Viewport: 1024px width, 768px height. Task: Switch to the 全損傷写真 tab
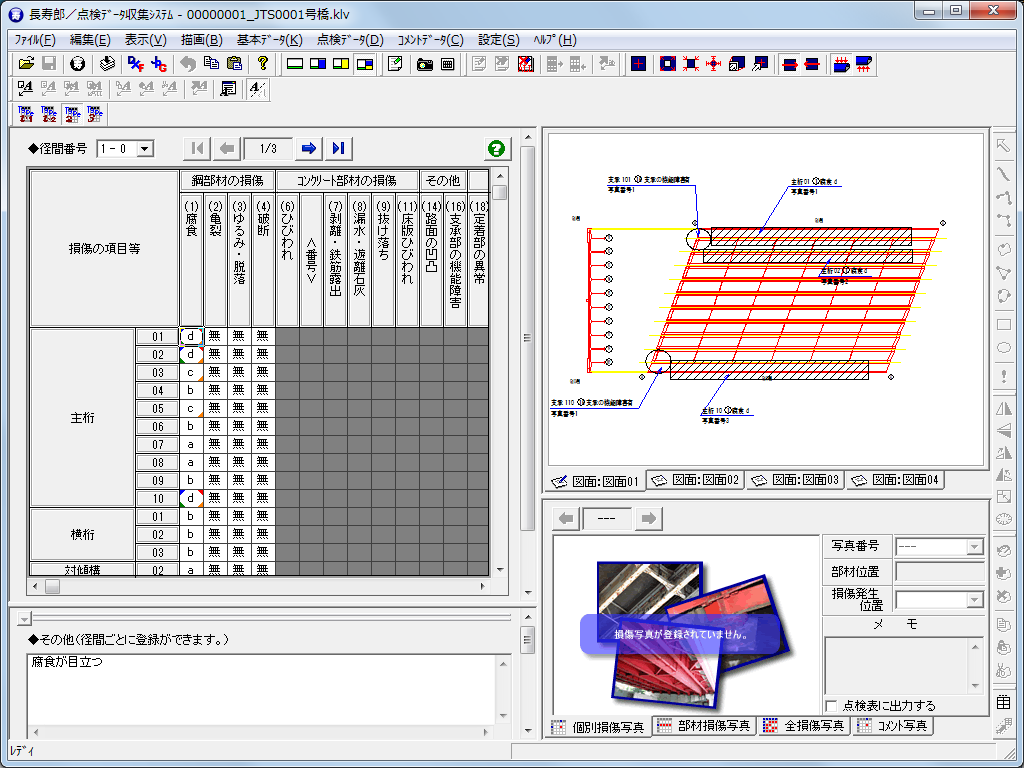pos(804,726)
